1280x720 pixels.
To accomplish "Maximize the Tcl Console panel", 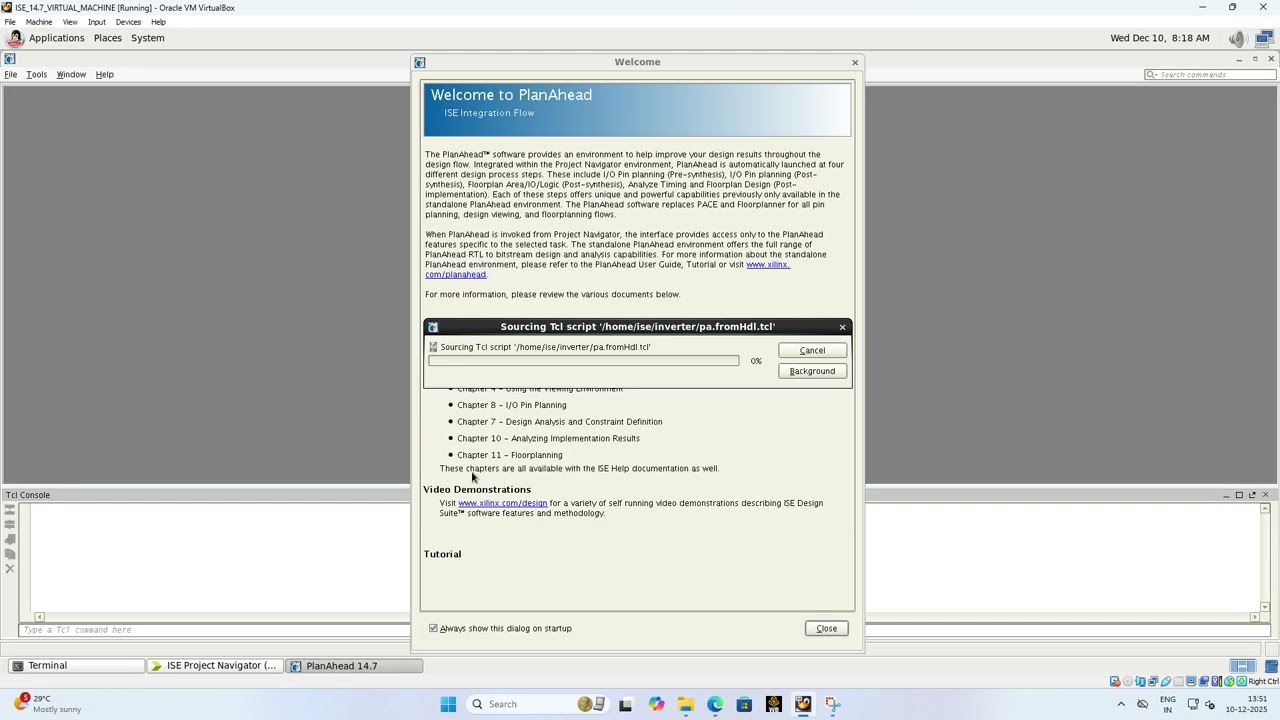I will [1239, 495].
